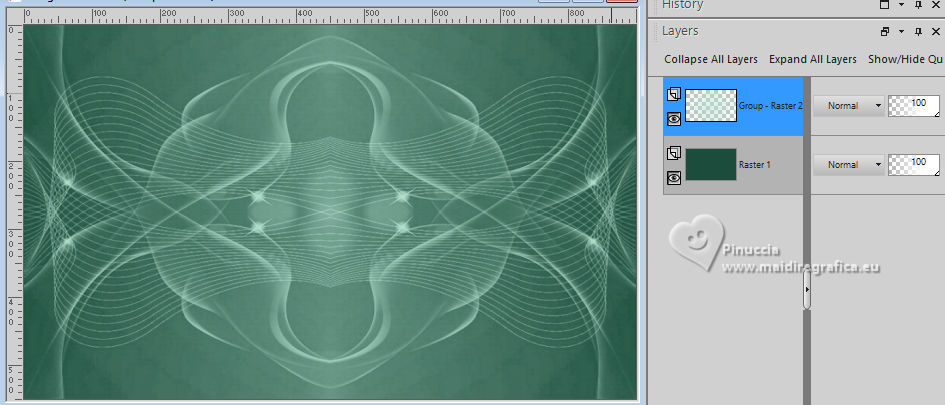The width and height of the screenshot is (945, 405).
Task: Click Raster 1 layer type icon
Action: click(674, 153)
